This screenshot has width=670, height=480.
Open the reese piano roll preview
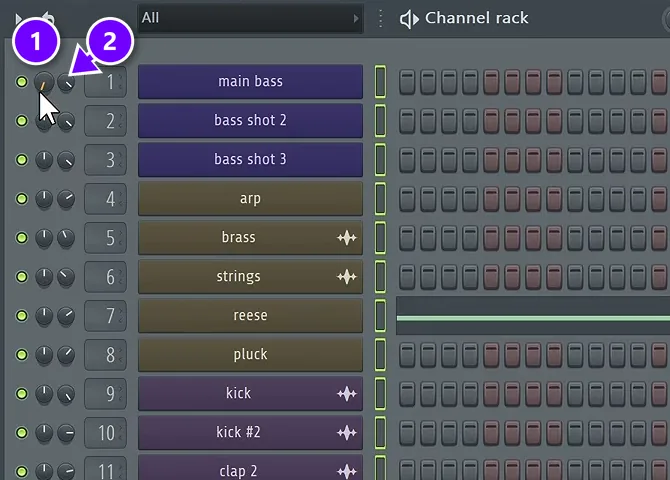coord(533,316)
